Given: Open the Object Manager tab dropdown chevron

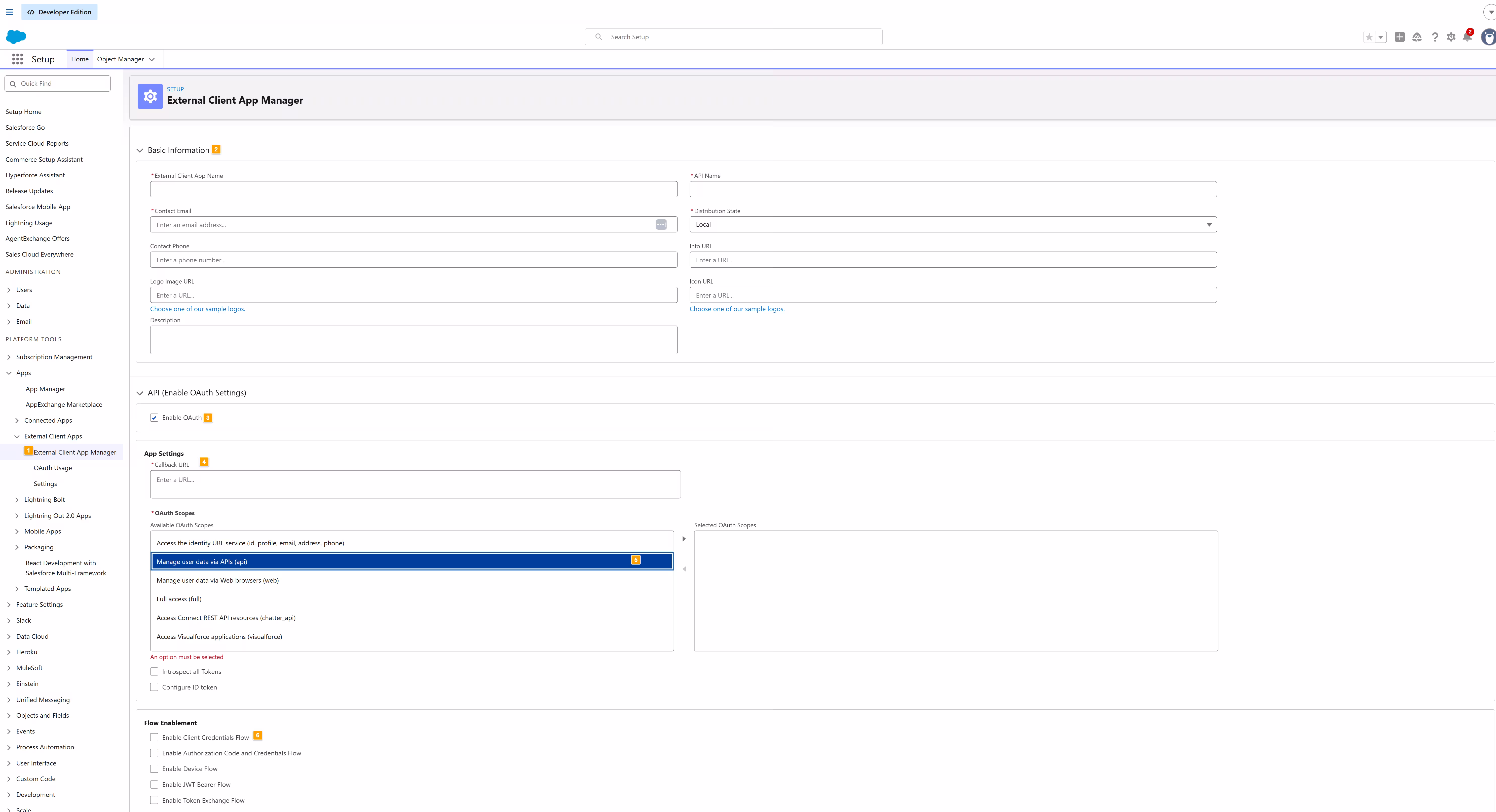Looking at the screenshot, I should pos(152,59).
